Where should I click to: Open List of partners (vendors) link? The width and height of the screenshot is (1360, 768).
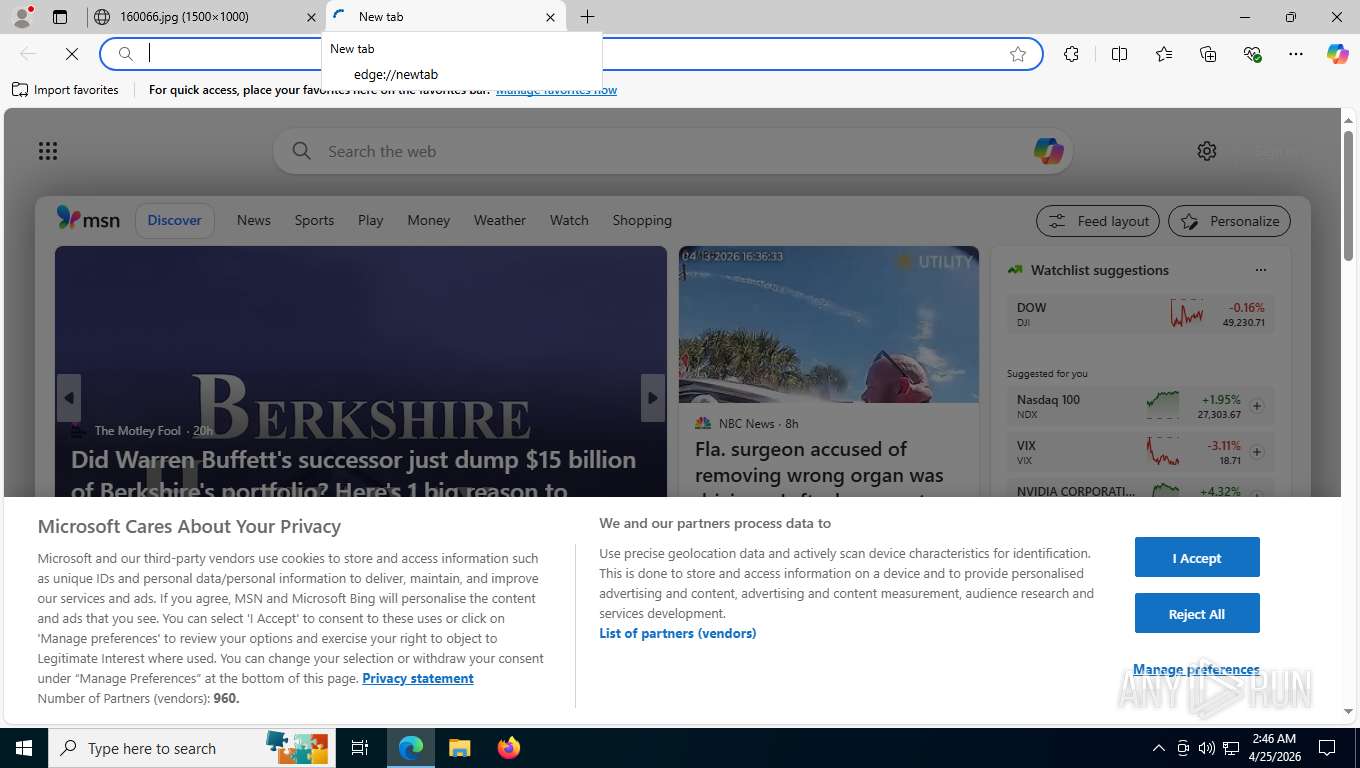[x=678, y=633]
